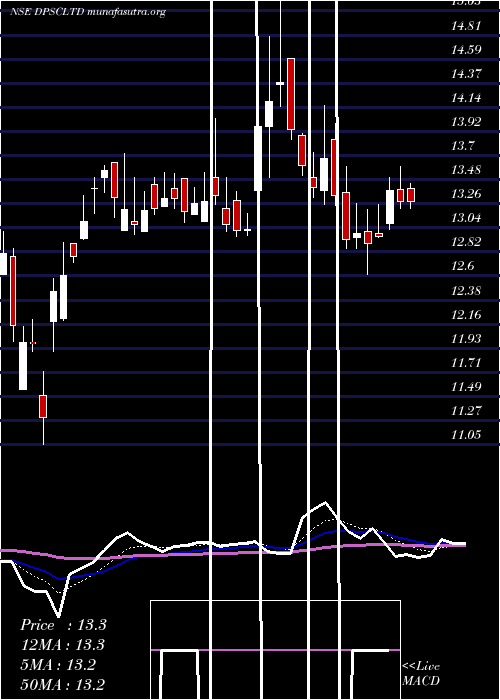
Task: Click the tall red candle near 14.59
Action: coord(291,94)
